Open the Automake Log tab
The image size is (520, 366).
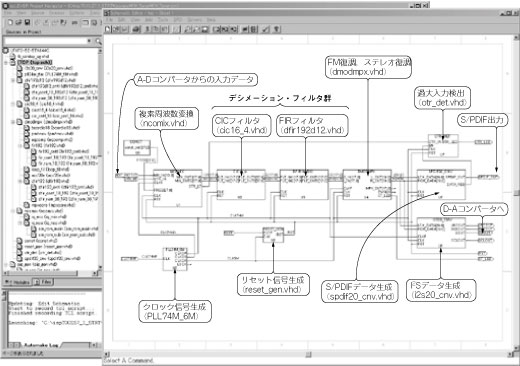40,345
